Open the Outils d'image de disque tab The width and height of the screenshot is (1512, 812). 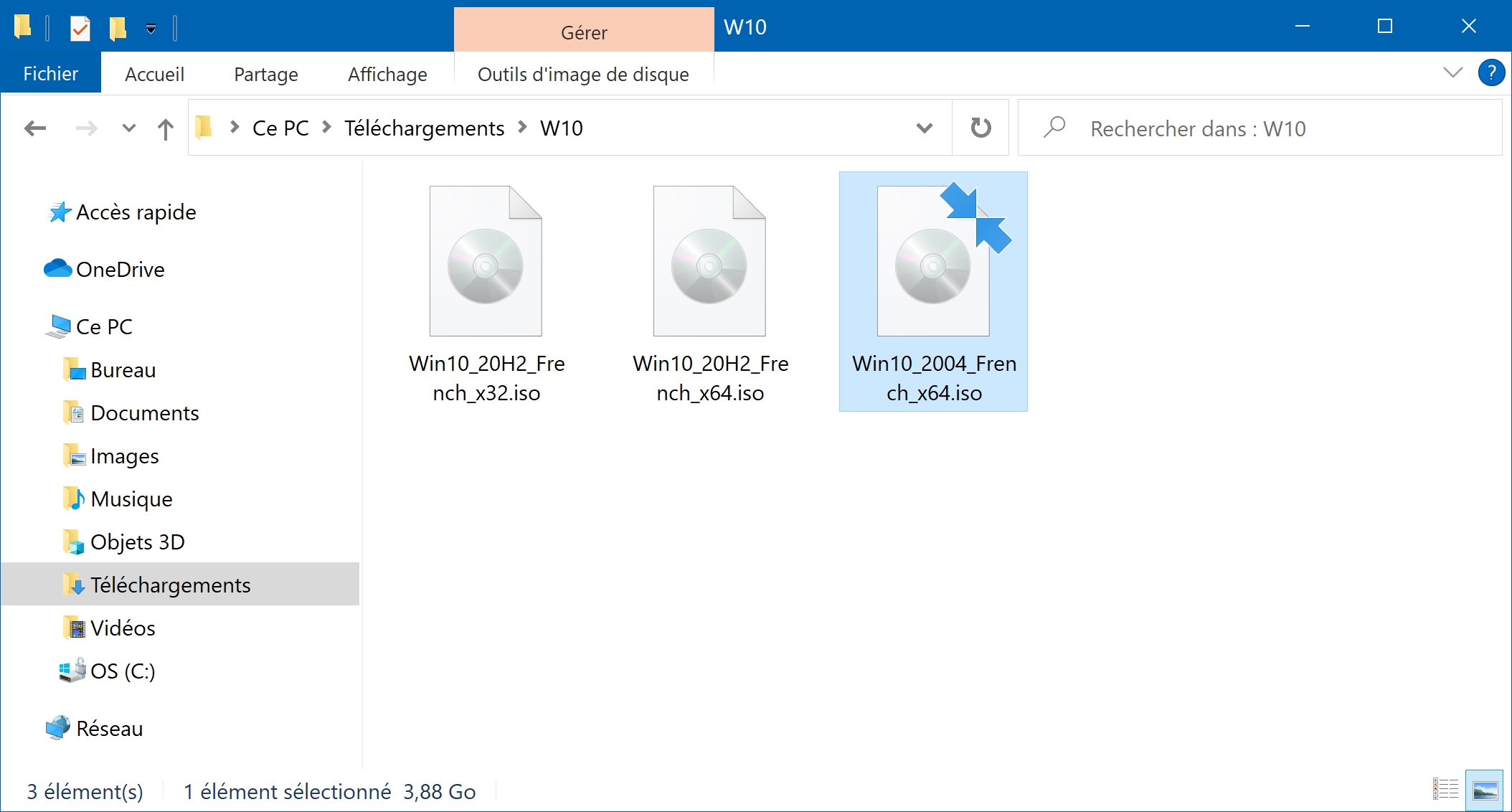(x=583, y=74)
